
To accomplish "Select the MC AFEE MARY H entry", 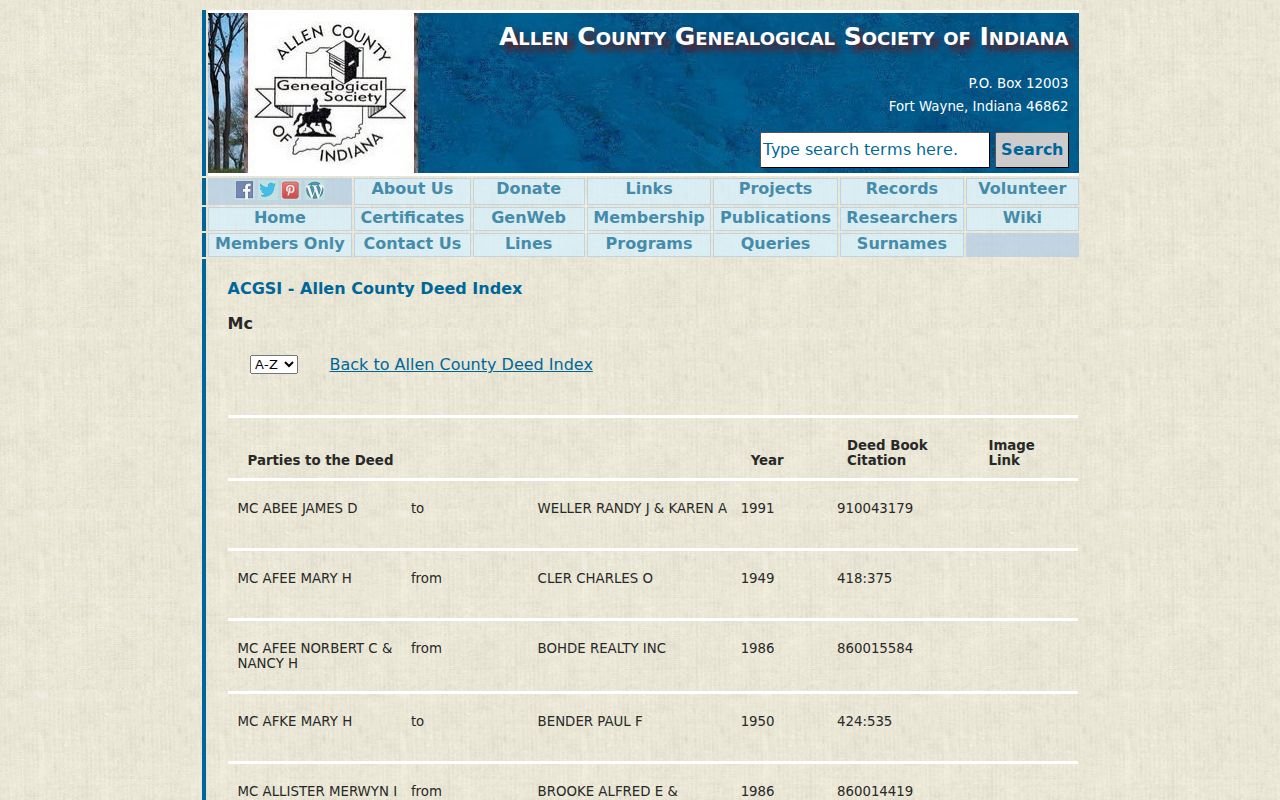I will (295, 578).
